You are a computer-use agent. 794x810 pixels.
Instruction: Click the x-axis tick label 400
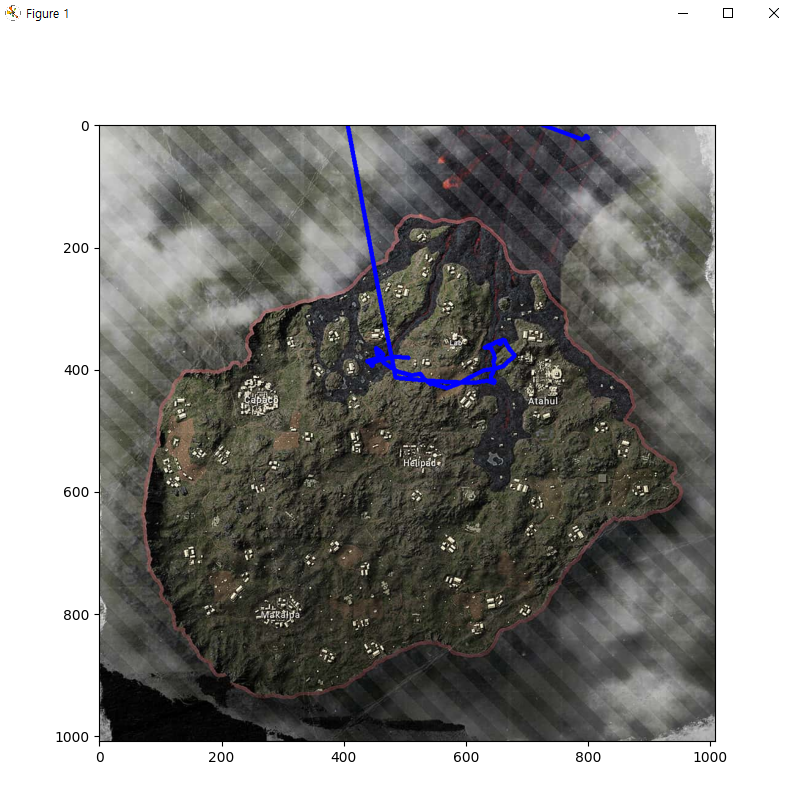[x=344, y=757]
